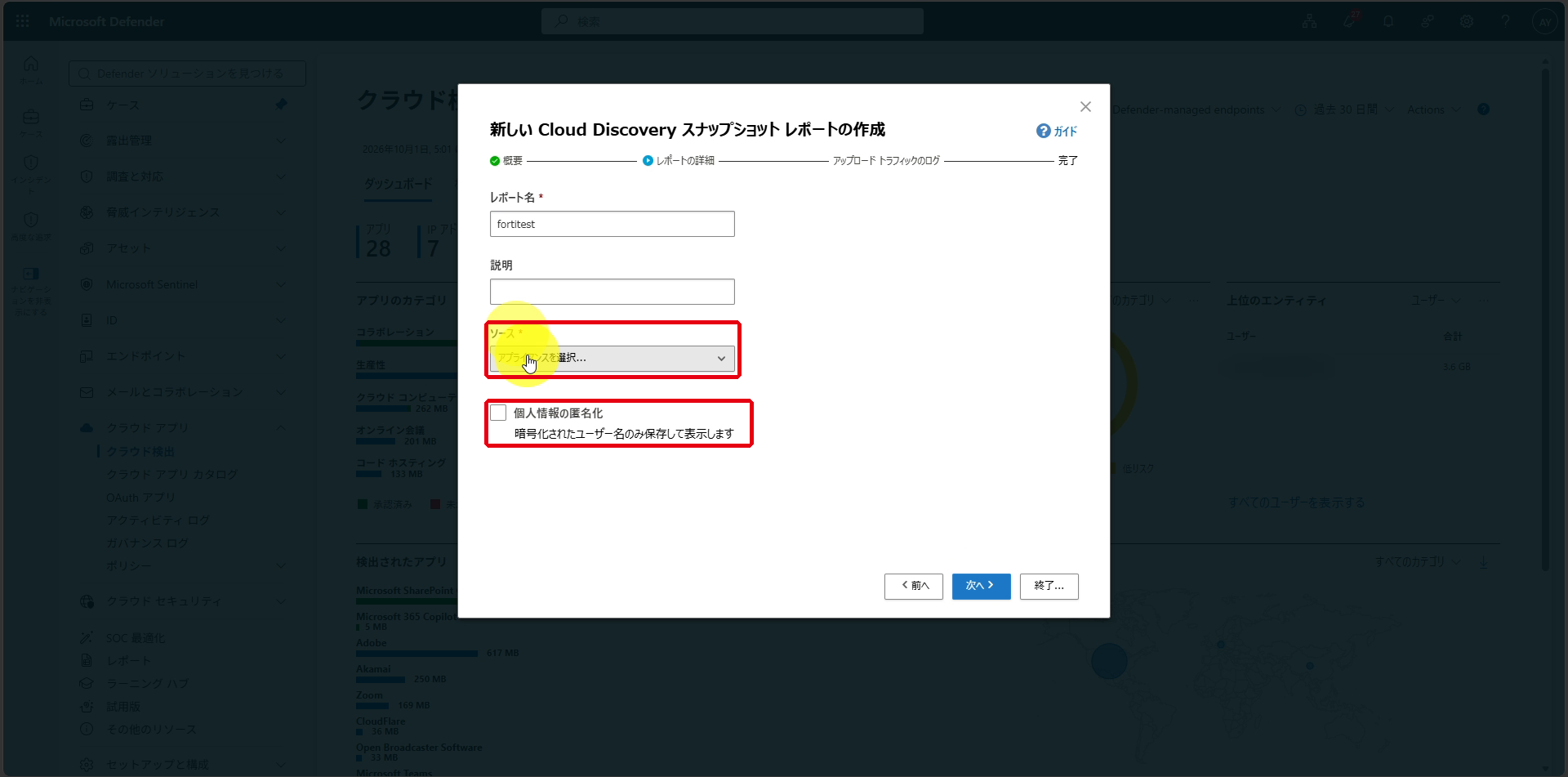Click the pin icon beside ケース
The image size is (1568, 777).
[x=281, y=105]
